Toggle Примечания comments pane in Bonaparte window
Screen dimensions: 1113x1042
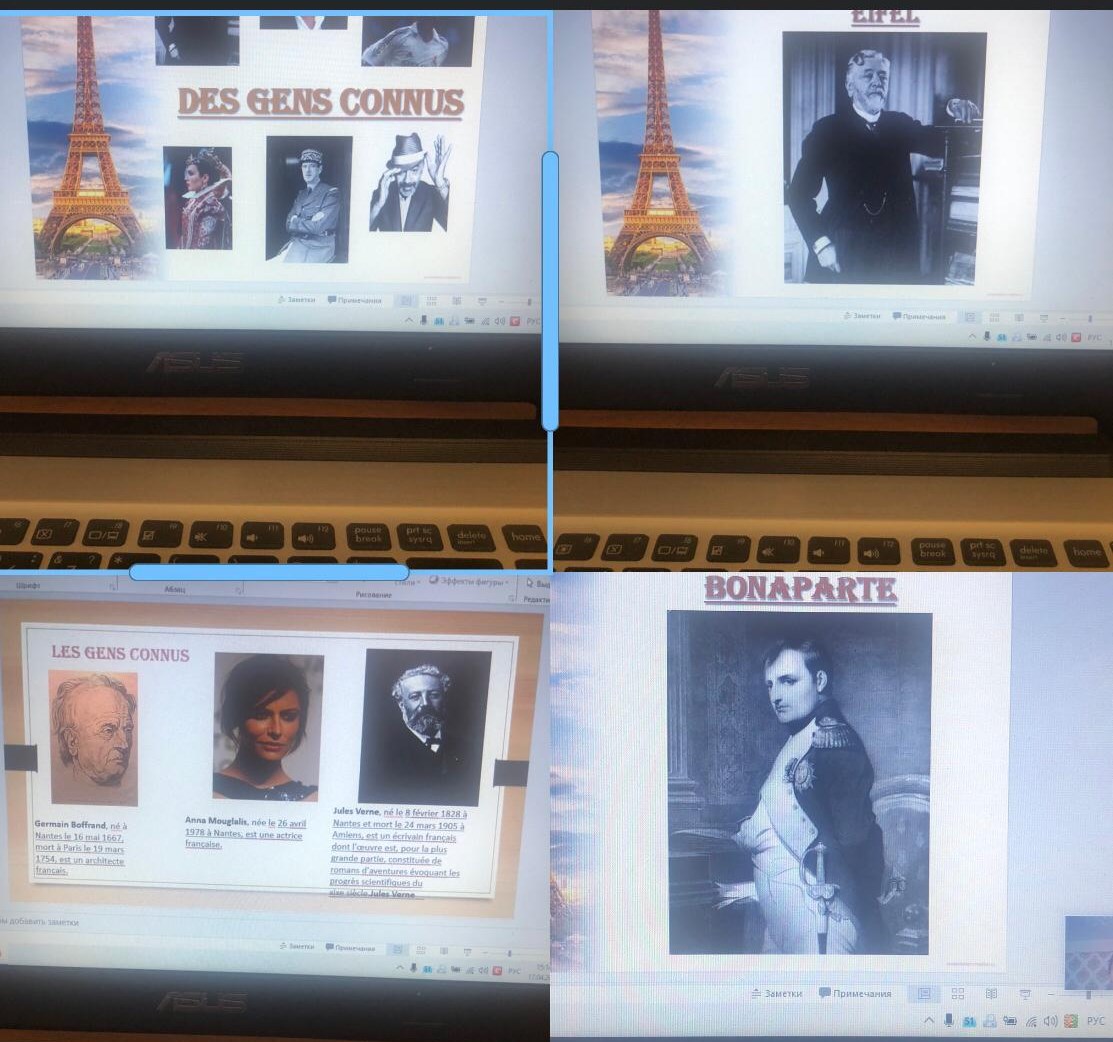tap(855, 993)
